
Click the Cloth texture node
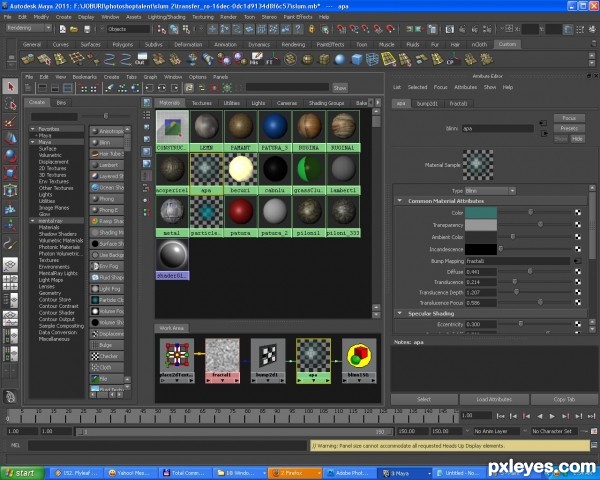[107, 367]
